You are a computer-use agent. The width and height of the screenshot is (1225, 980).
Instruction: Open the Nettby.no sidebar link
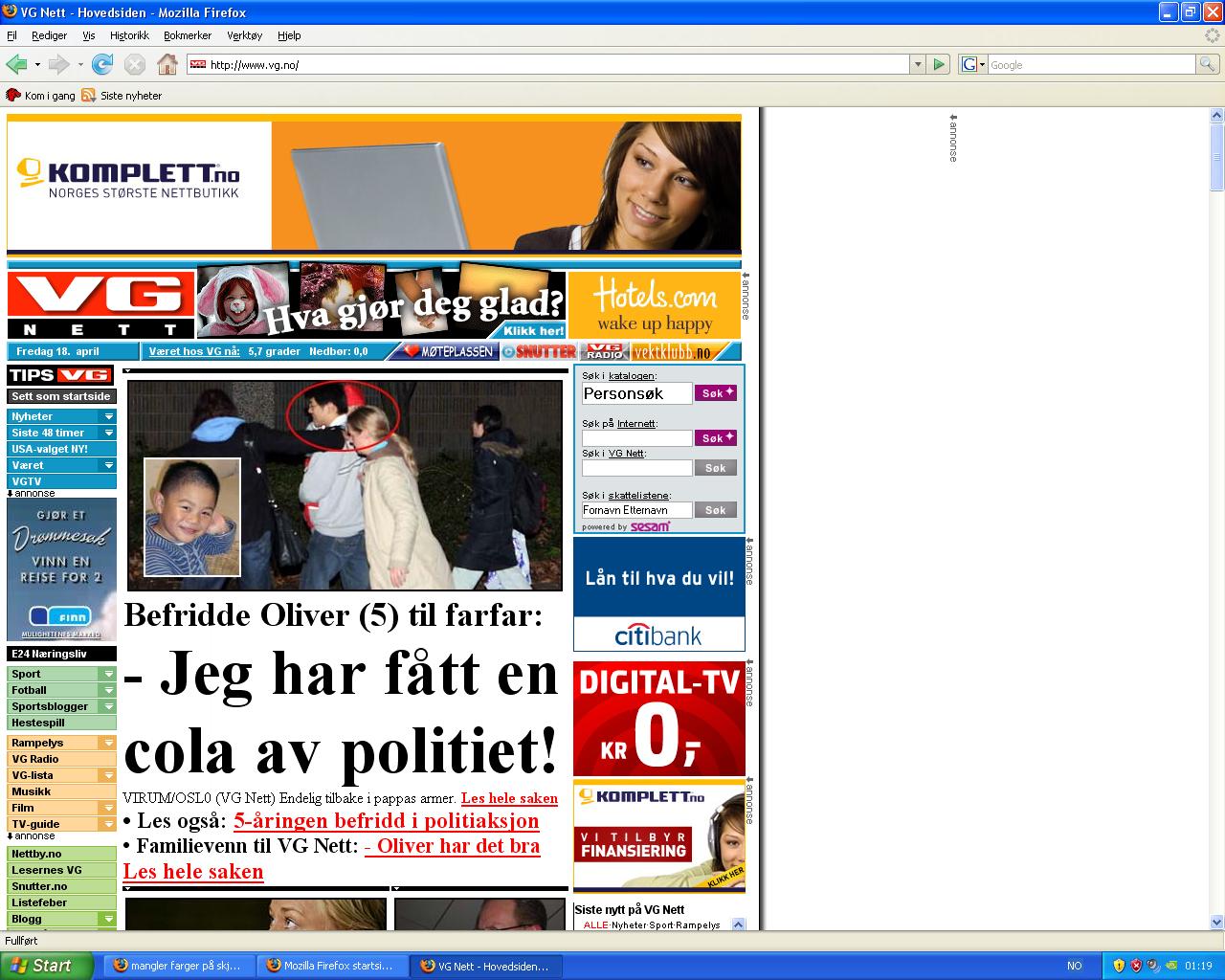click(61, 854)
